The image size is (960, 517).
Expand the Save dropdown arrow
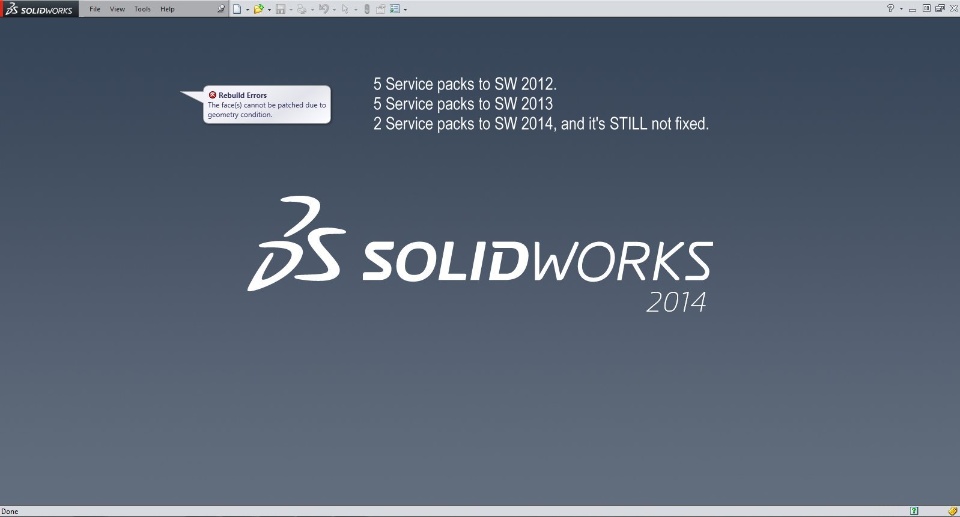291,10
